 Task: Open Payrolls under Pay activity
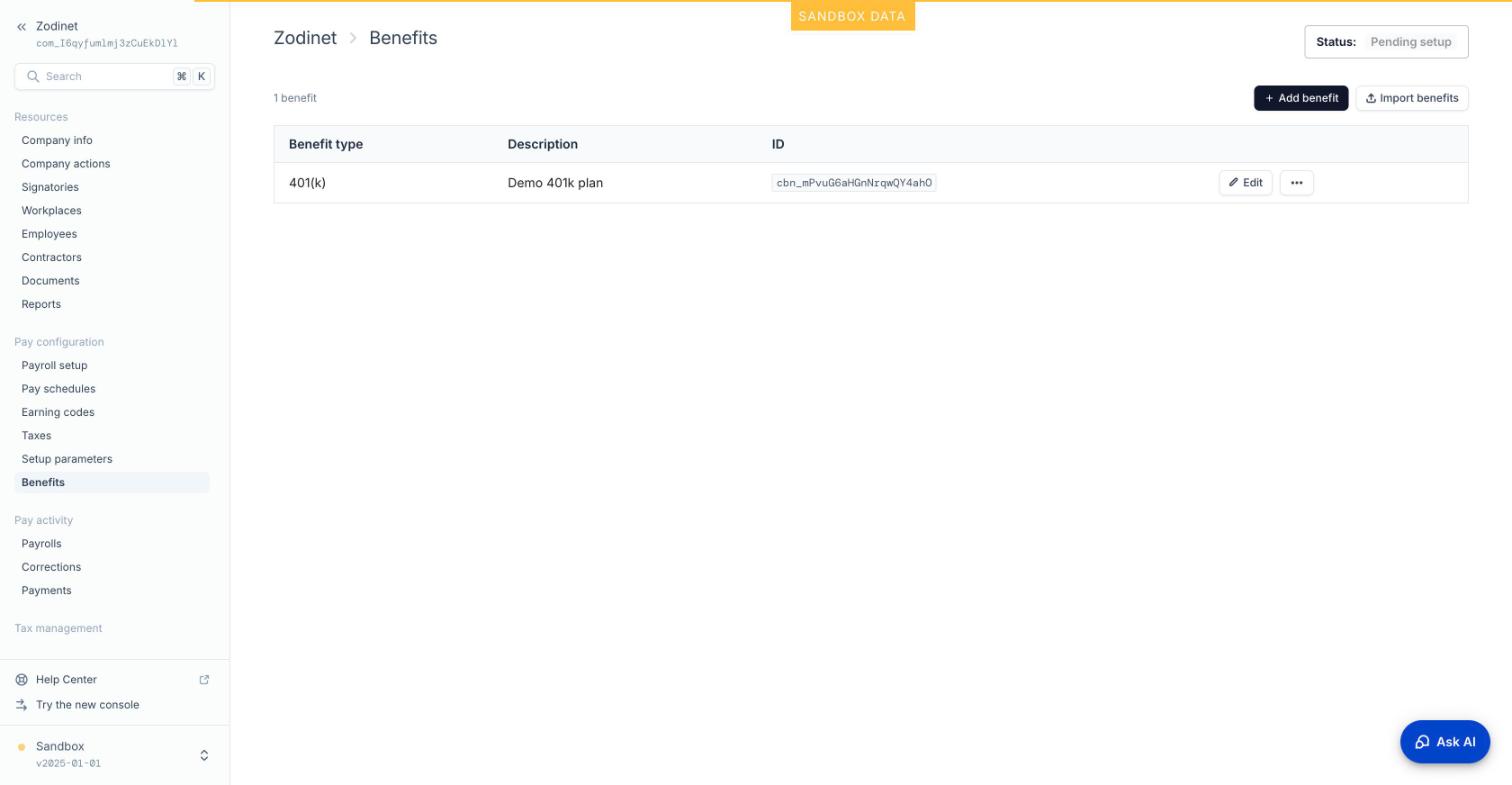coord(41,544)
